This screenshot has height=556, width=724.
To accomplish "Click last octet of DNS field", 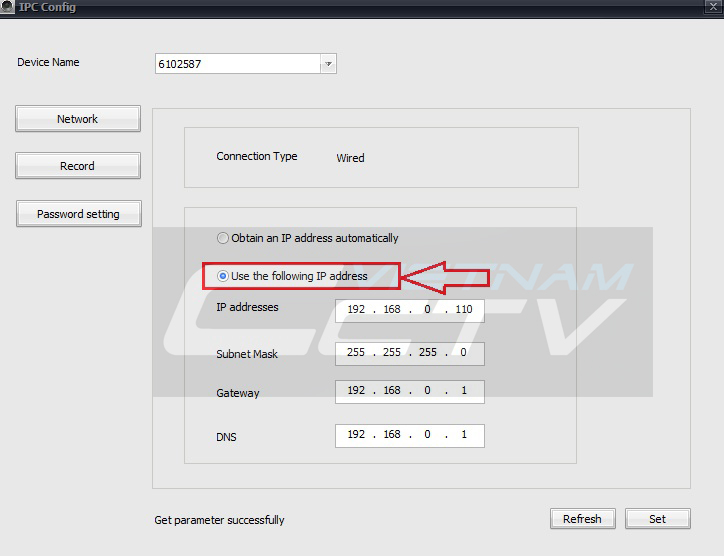I will click(x=463, y=436).
